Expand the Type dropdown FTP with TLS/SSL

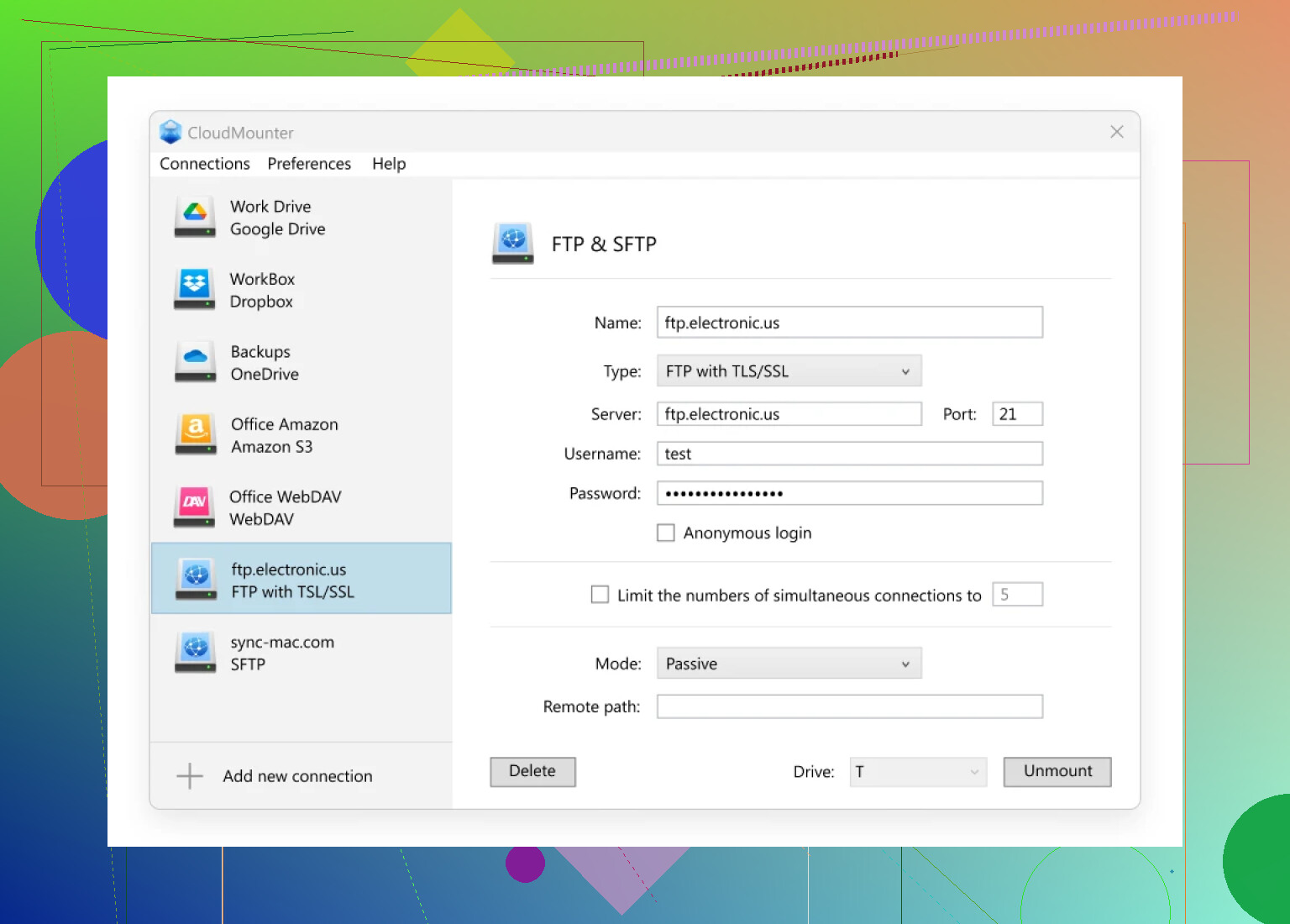(x=789, y=371)
